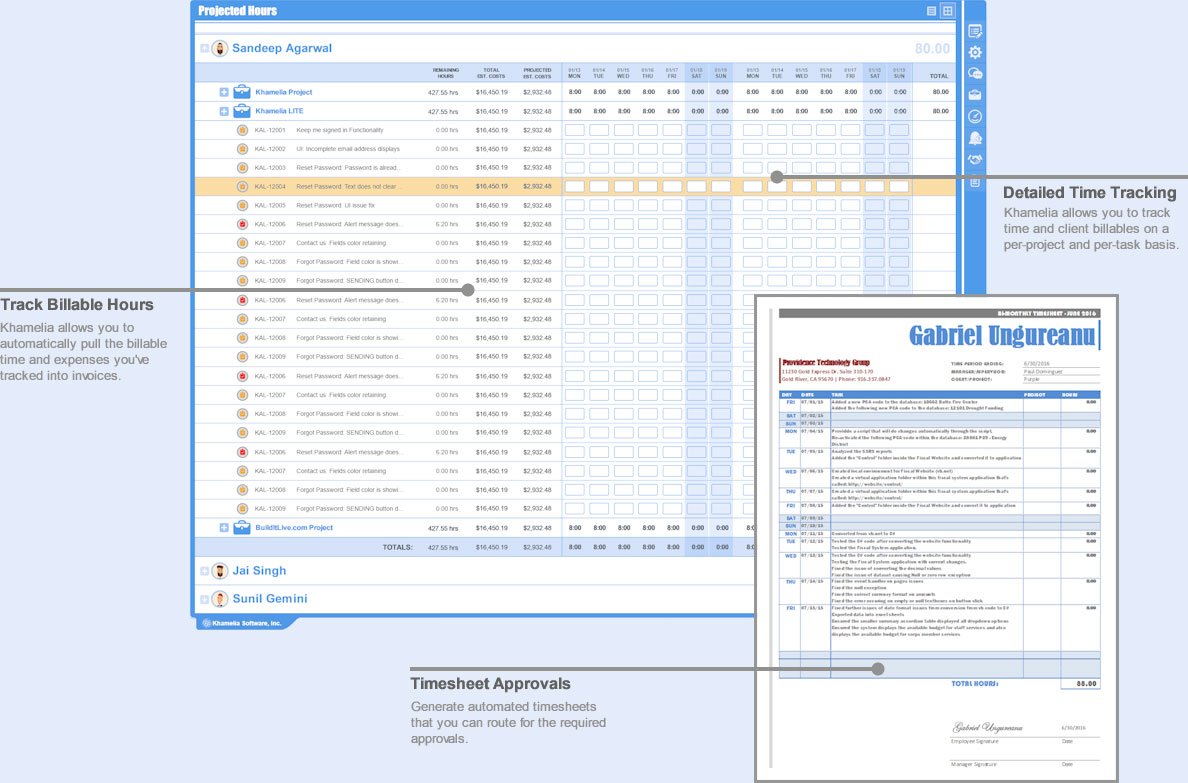Click the status icon of task KAL-12001
The height and width of the screenshot is (783, 1188).
(x=242, y=130)
